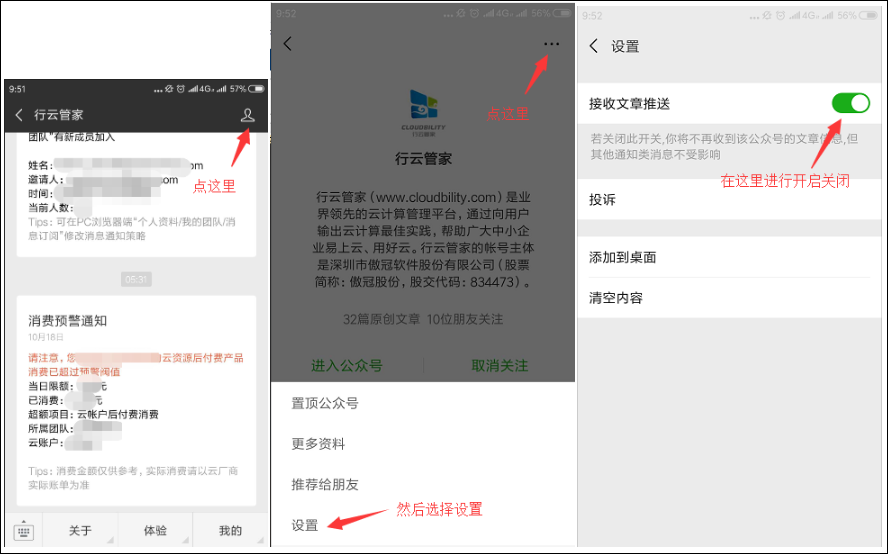This screenshot has width=888, height=554.
Task: Tap the 进入公众号 button
Action: (x=347, y=366)
